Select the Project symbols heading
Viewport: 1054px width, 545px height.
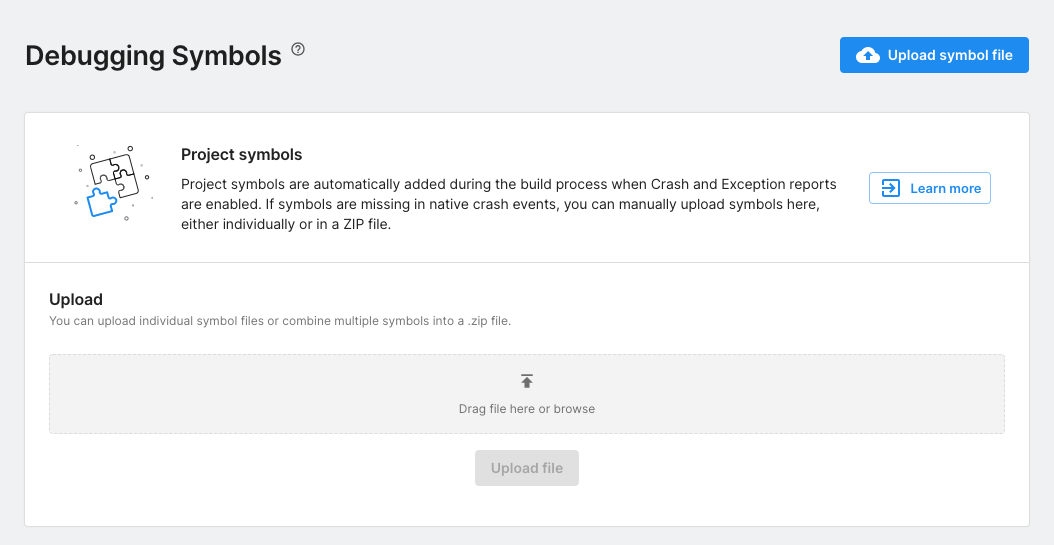coord(241,155)
